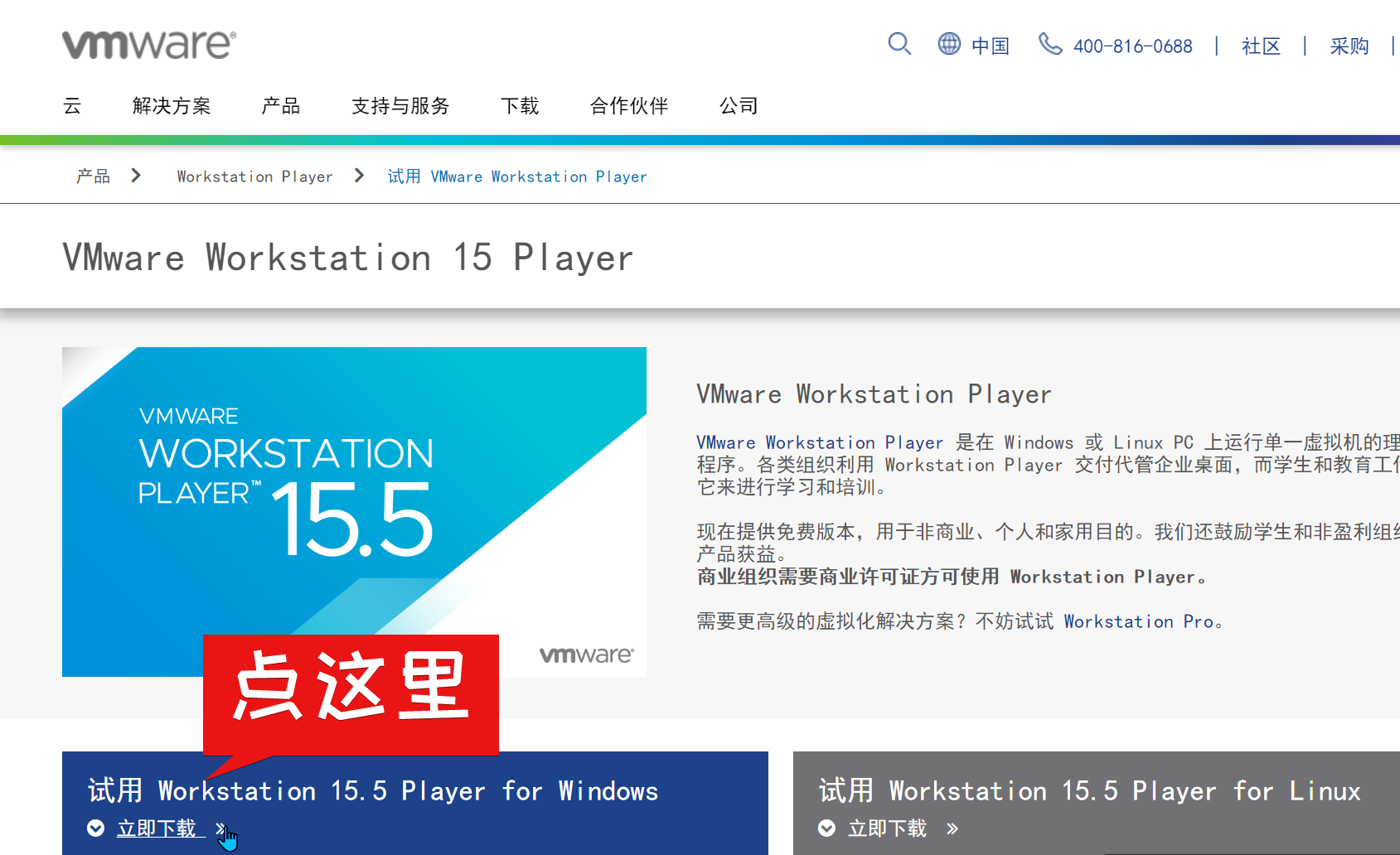Click the download circle icon for Windows
The image size is (1400, 855).
[x=96, y=828]
